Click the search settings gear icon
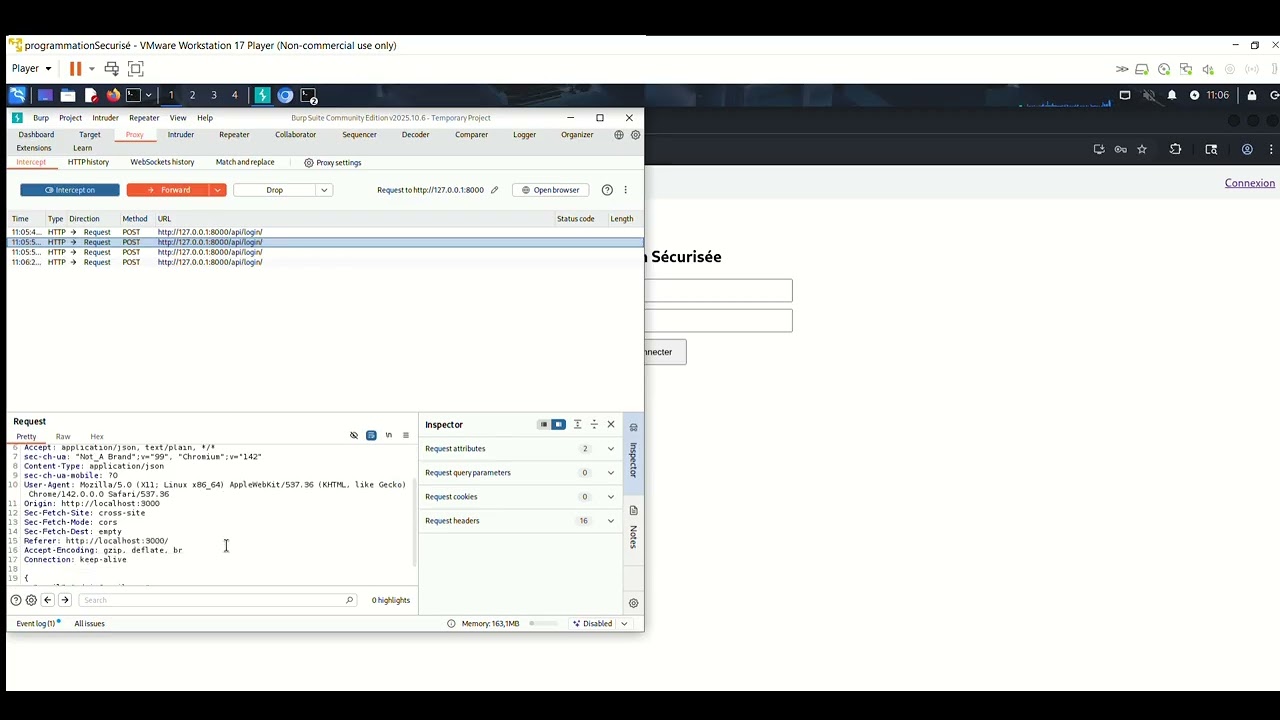The image size is (1280, 720). 31,600
